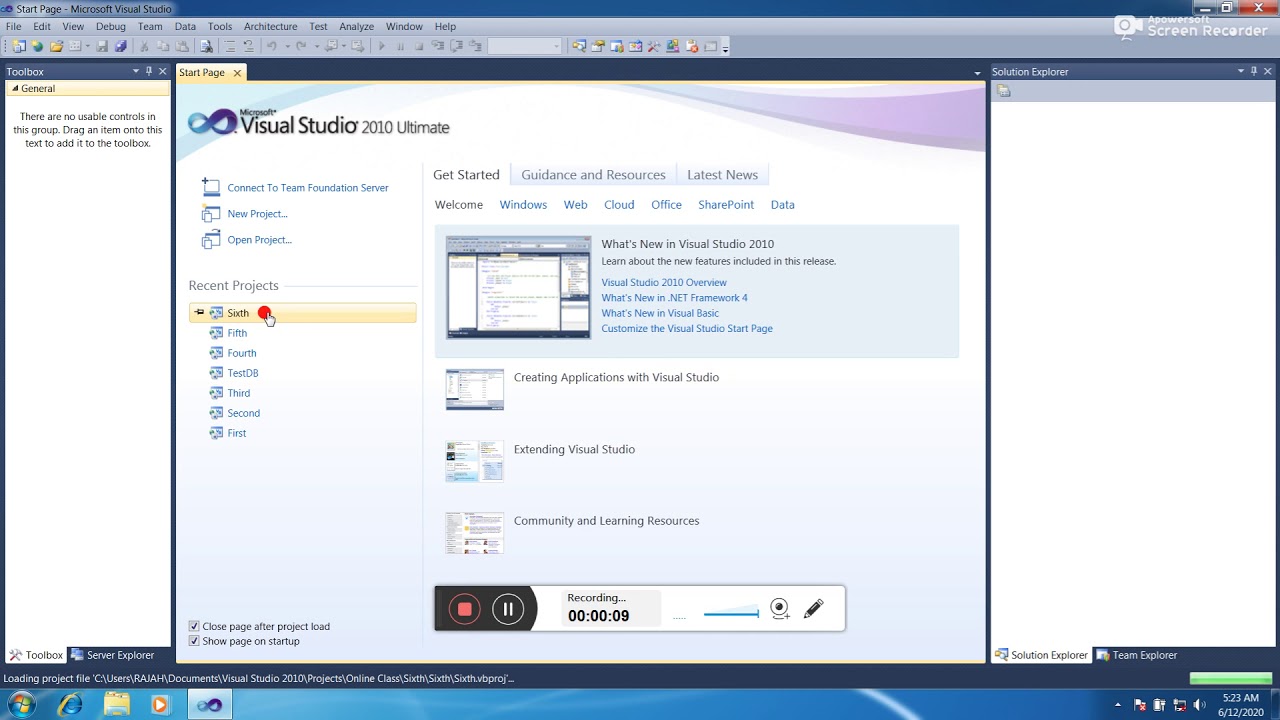Viewport: 1280px width, 720px height.
Task: Open the Solution Explorer window position dropdown
Action: click(1241, 71)
